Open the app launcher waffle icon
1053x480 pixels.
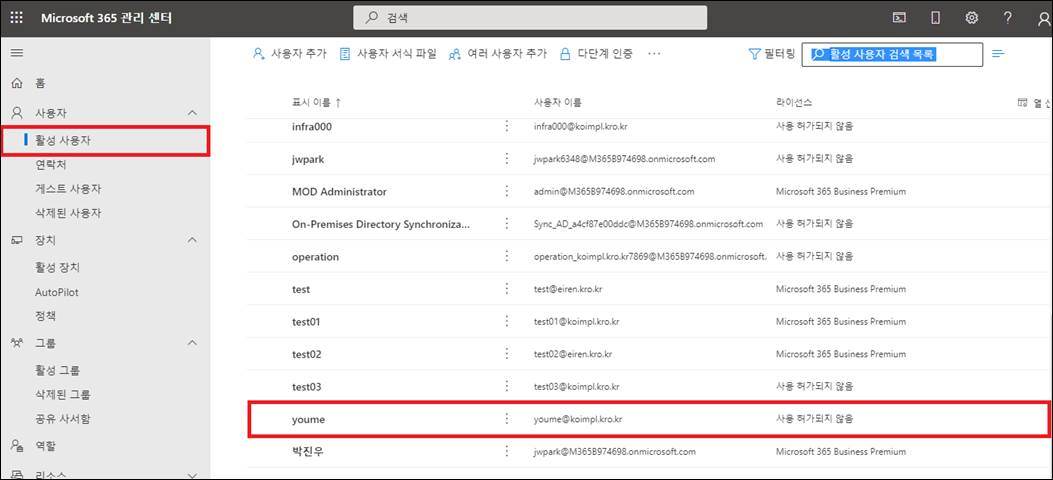point(17,18)
